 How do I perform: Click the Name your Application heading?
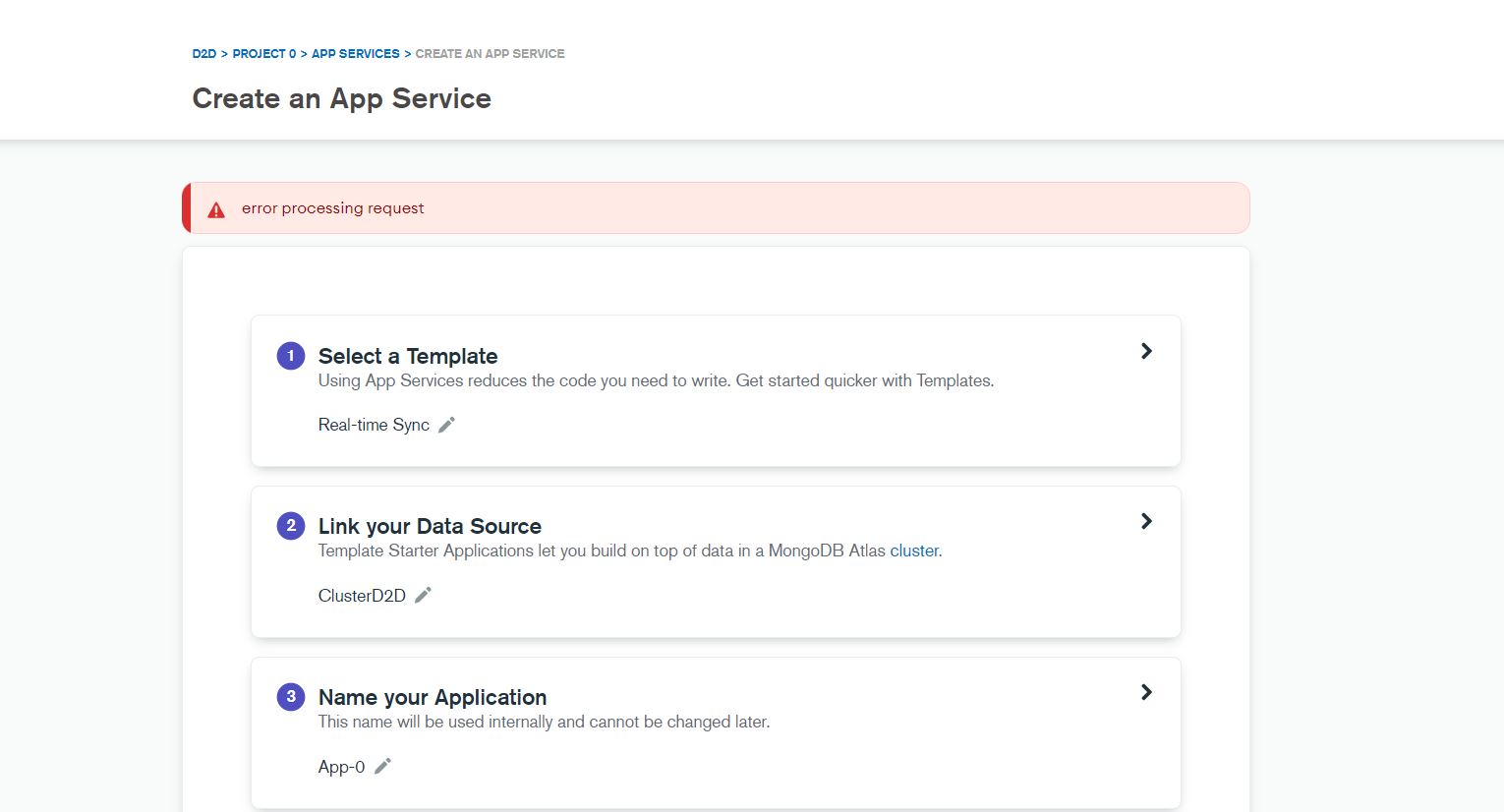pyautogui.click(x=432, y=697)
